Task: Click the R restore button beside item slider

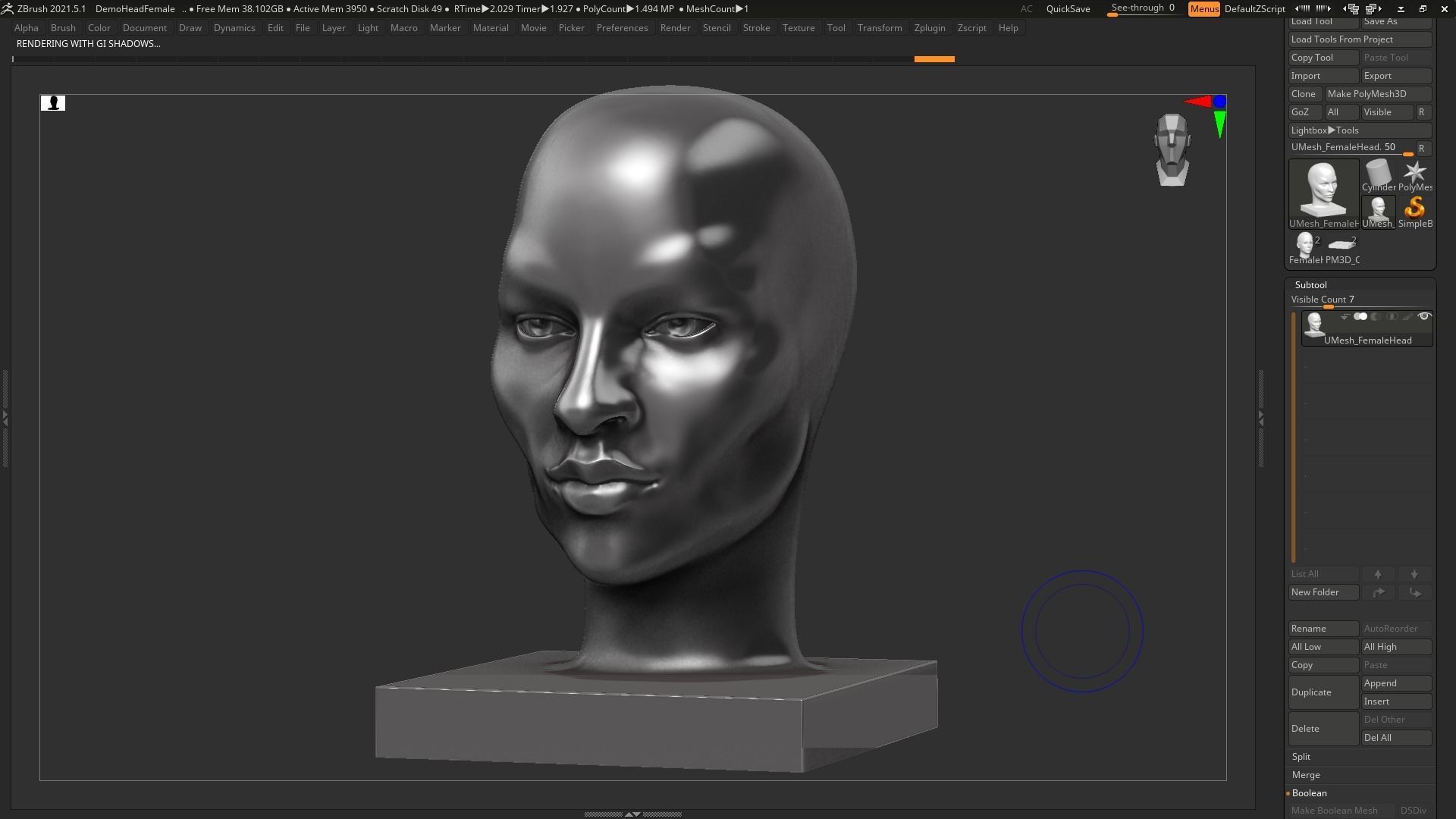Action: point(1423,149)
